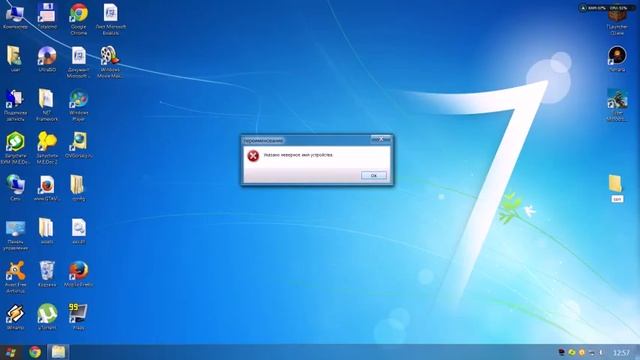The width and height of the screenshot is (640, 360).
Task: Click OK in the error dialog
Action: (x=373, y=175)
